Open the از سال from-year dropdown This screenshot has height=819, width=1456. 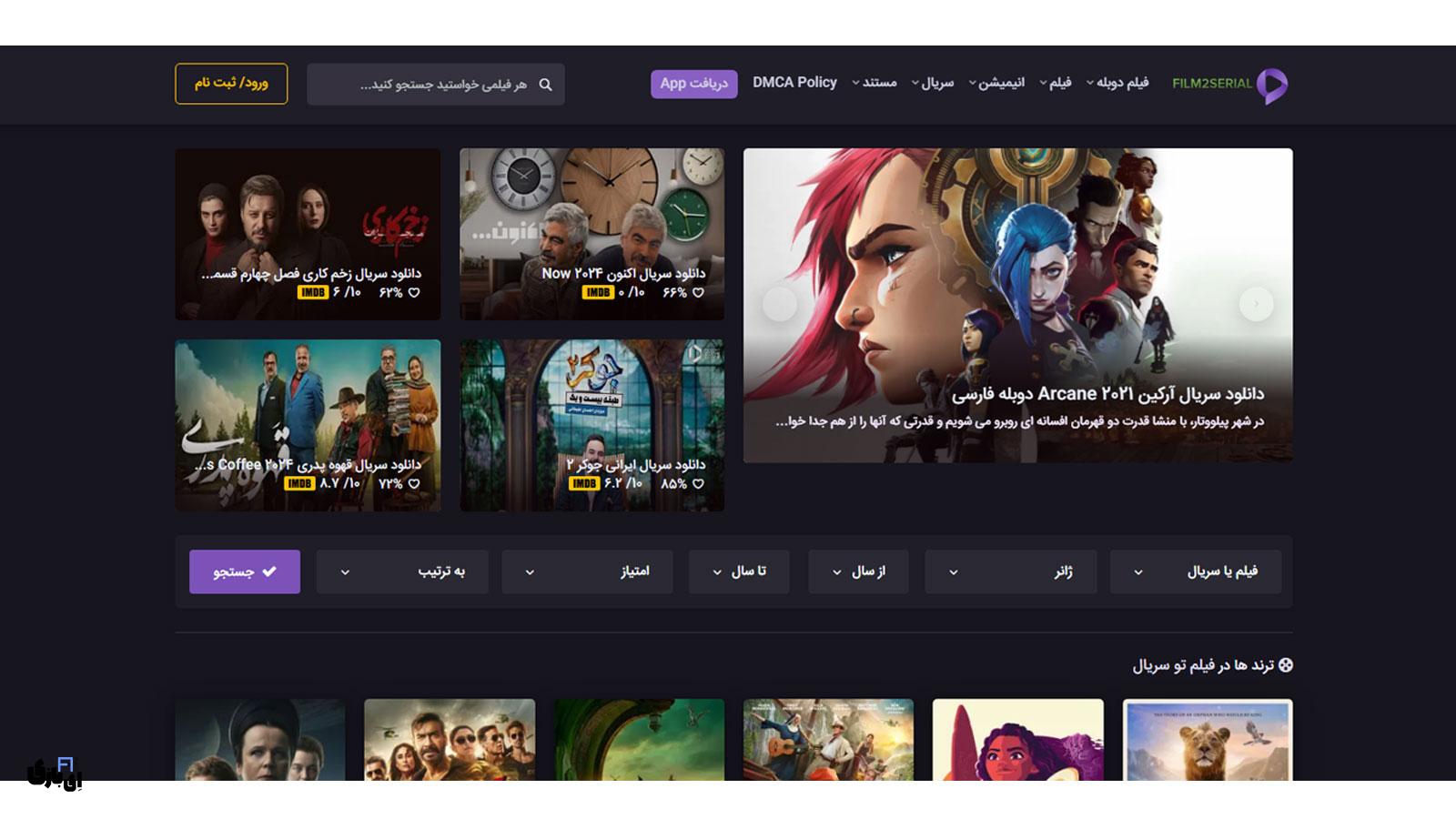pyautogui.click(x=858, y=571)
